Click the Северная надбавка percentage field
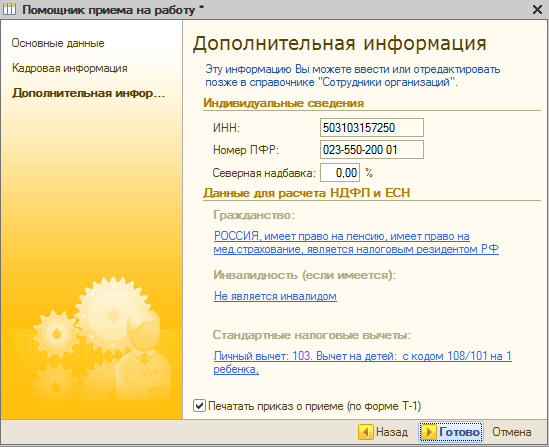The width and height of the screenshot is (549, 447). (x=340, y=173)
